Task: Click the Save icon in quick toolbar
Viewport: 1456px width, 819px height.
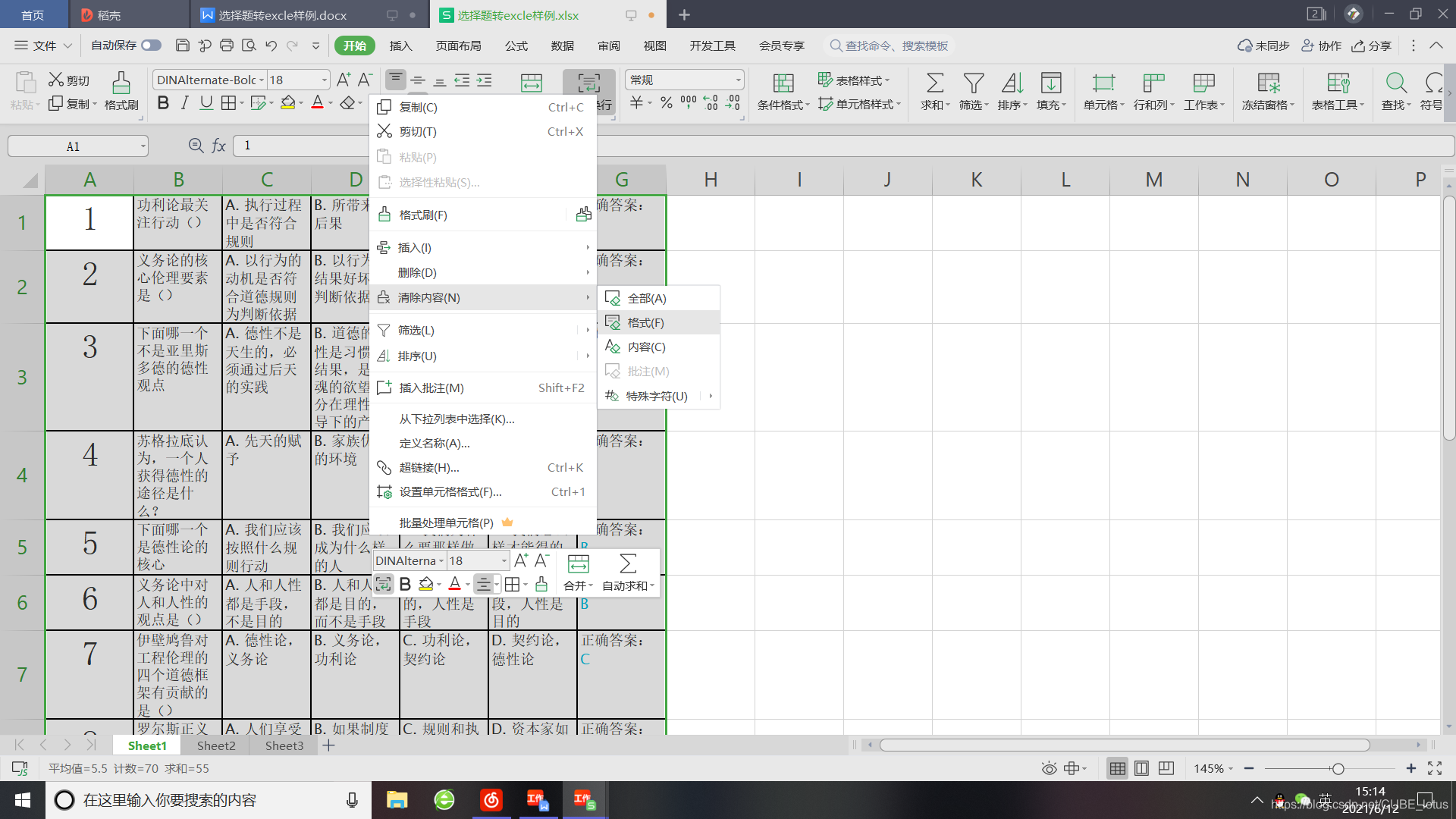Action: pos(182,45)
